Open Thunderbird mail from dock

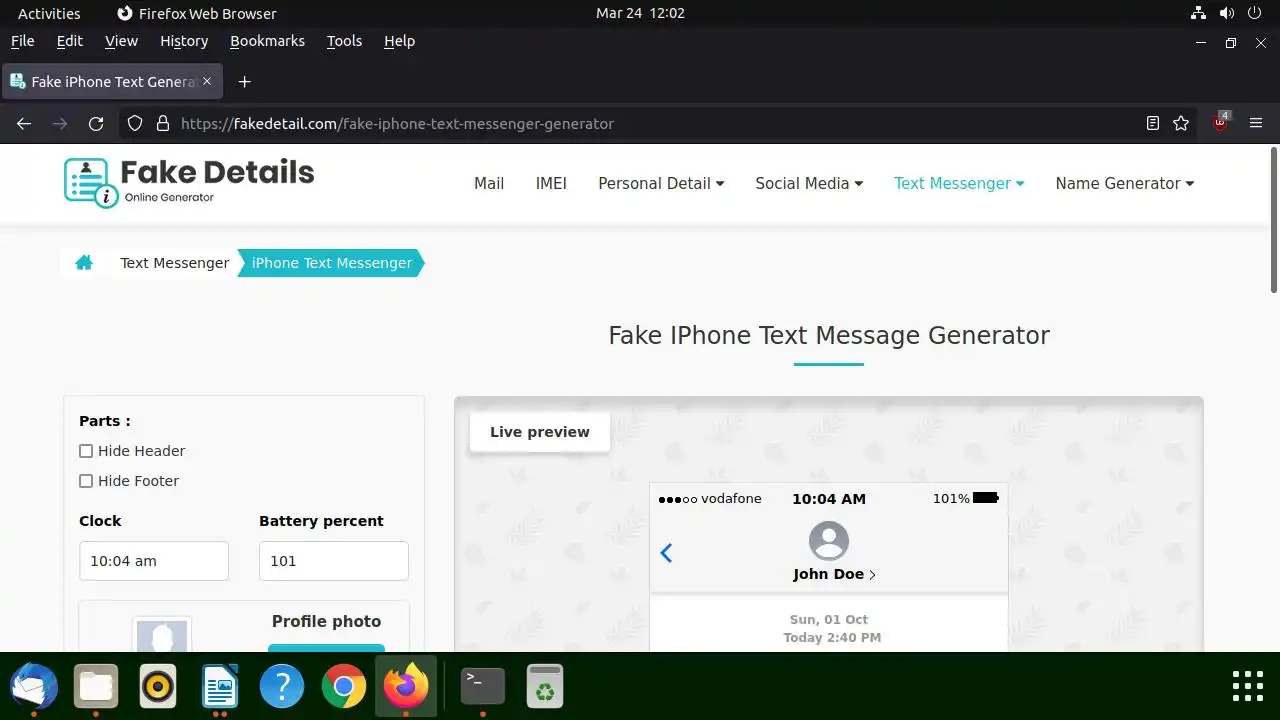(34, 687)
